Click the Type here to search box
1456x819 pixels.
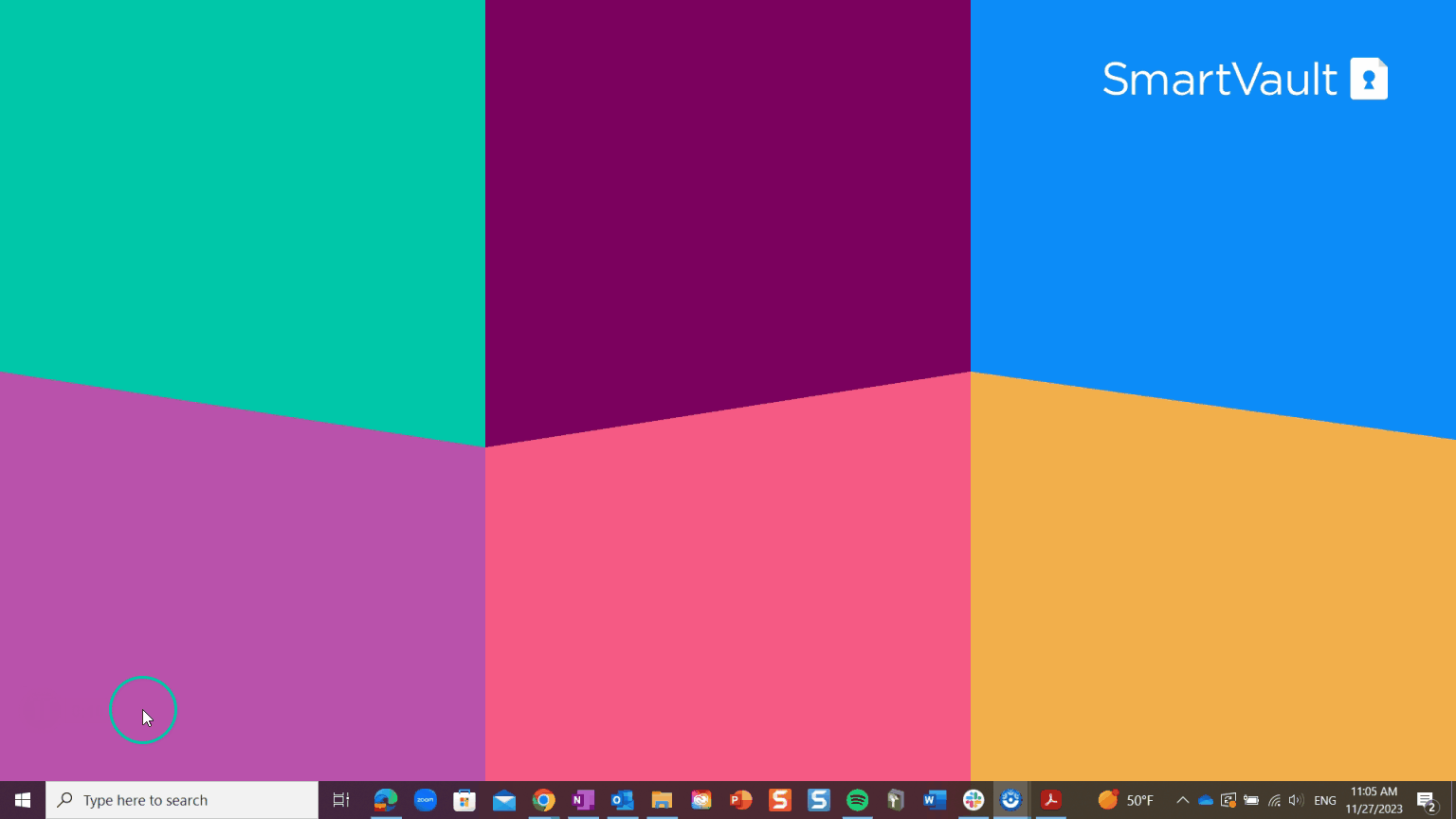(x=180, y=800)
